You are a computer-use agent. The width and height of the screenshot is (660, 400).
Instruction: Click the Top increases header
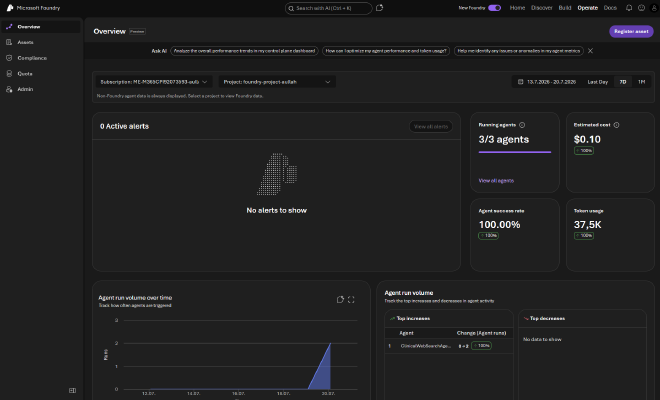click(x=412, y=318)
